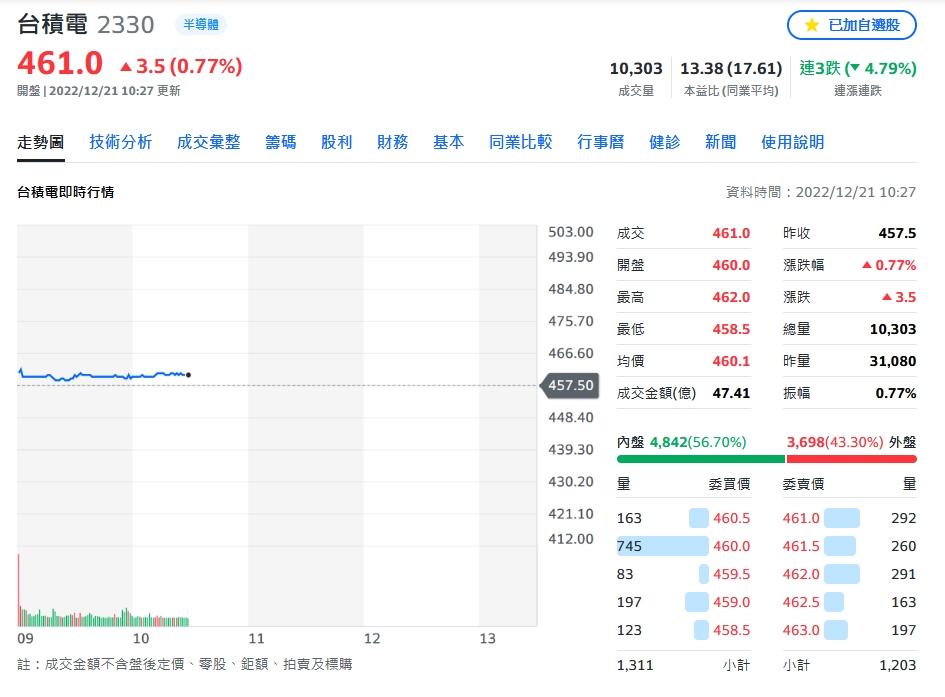Switch to the 走勢圖 tab
The image size is (945, 697).
point(40,142)
